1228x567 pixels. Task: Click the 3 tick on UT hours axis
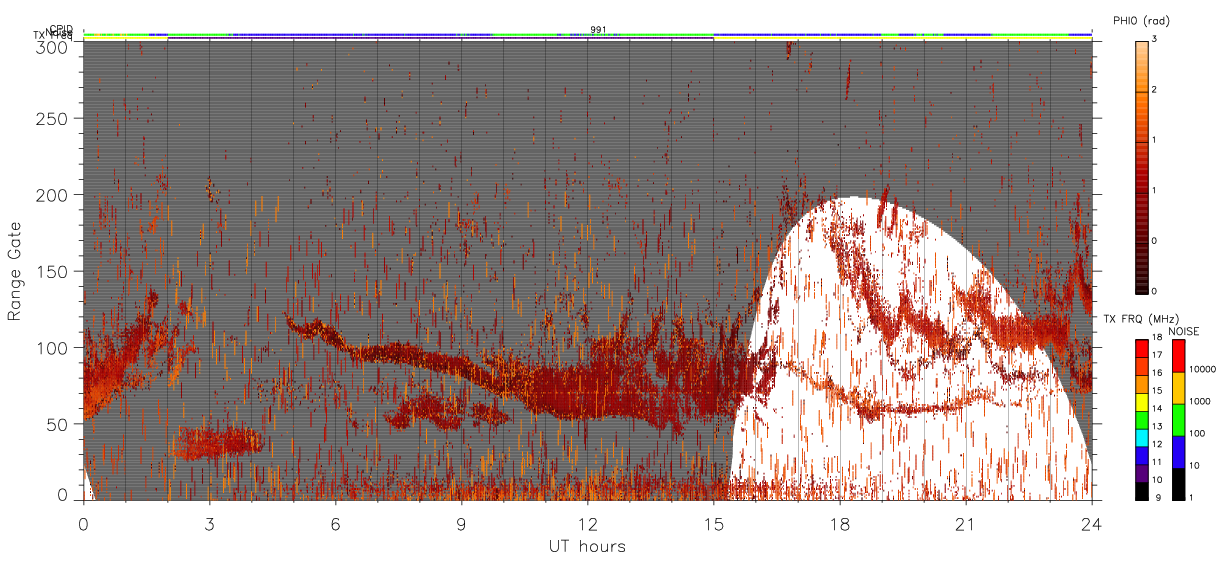click(210, 523)
